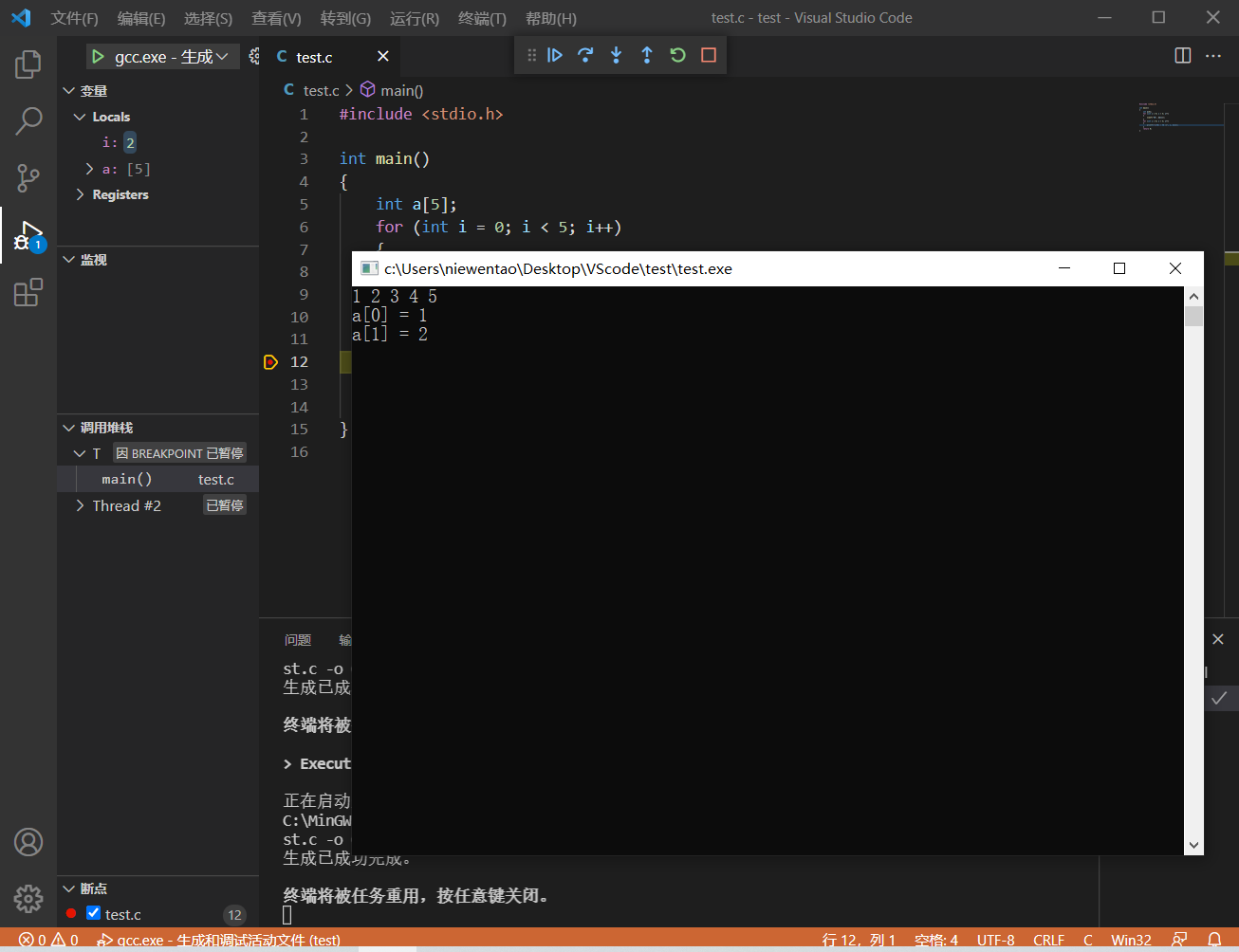The width and height of the screenshot is (1239, 952).
Task: Open the Accounts icon in activity bar
Action: pyautogui.click(x=28, y=842)
